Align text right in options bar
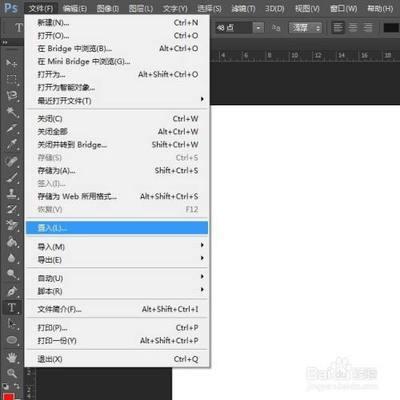 368,28
